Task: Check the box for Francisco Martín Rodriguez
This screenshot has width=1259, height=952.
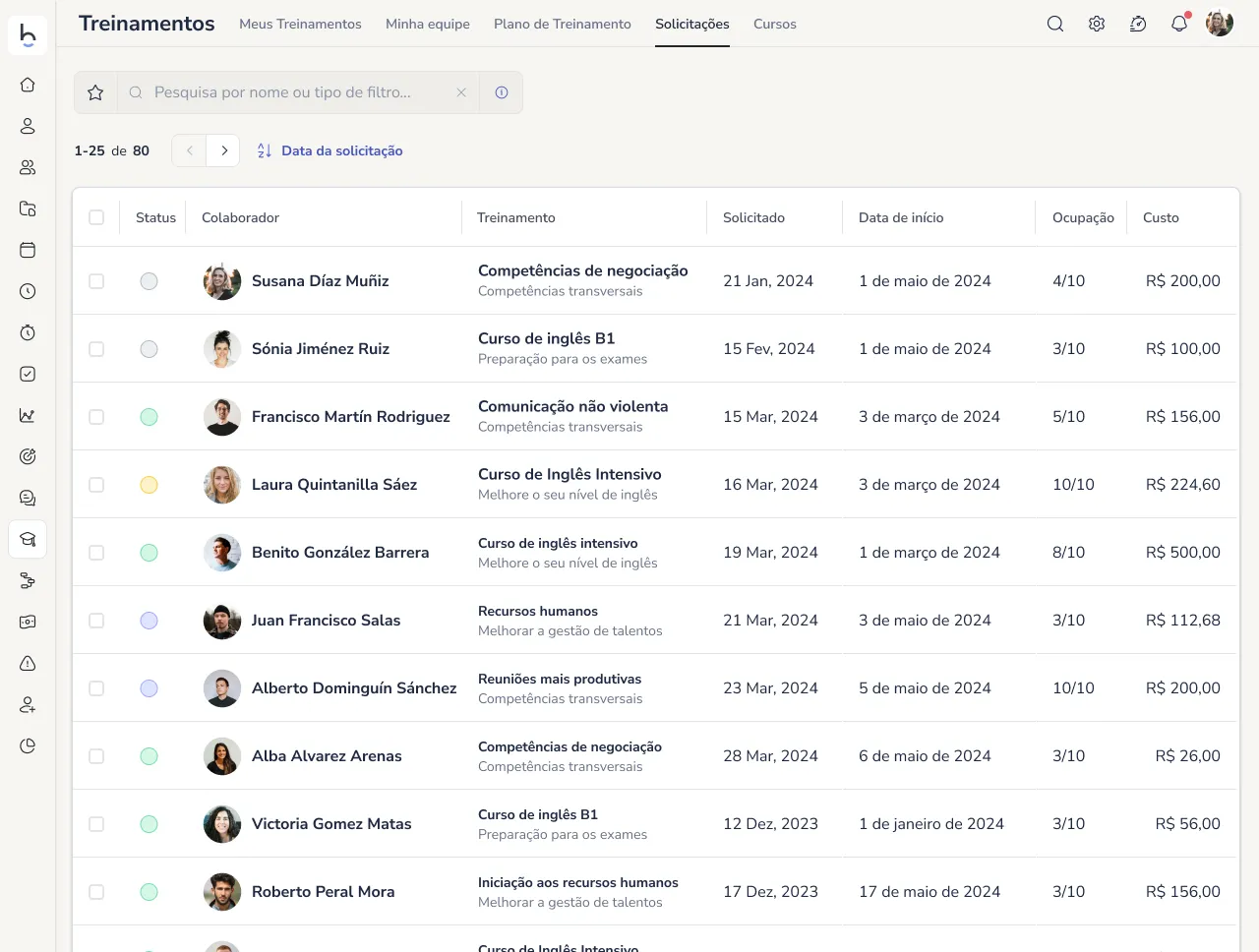Action: pos(96,417)
